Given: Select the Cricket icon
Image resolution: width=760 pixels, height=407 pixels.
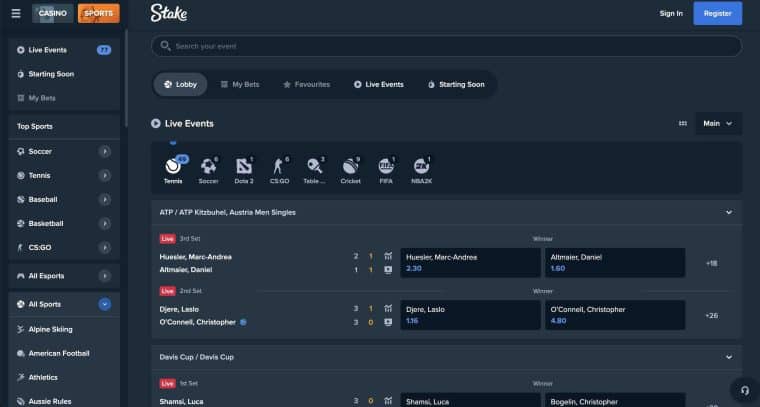Looking at the screenshot, I should [350, 166].
